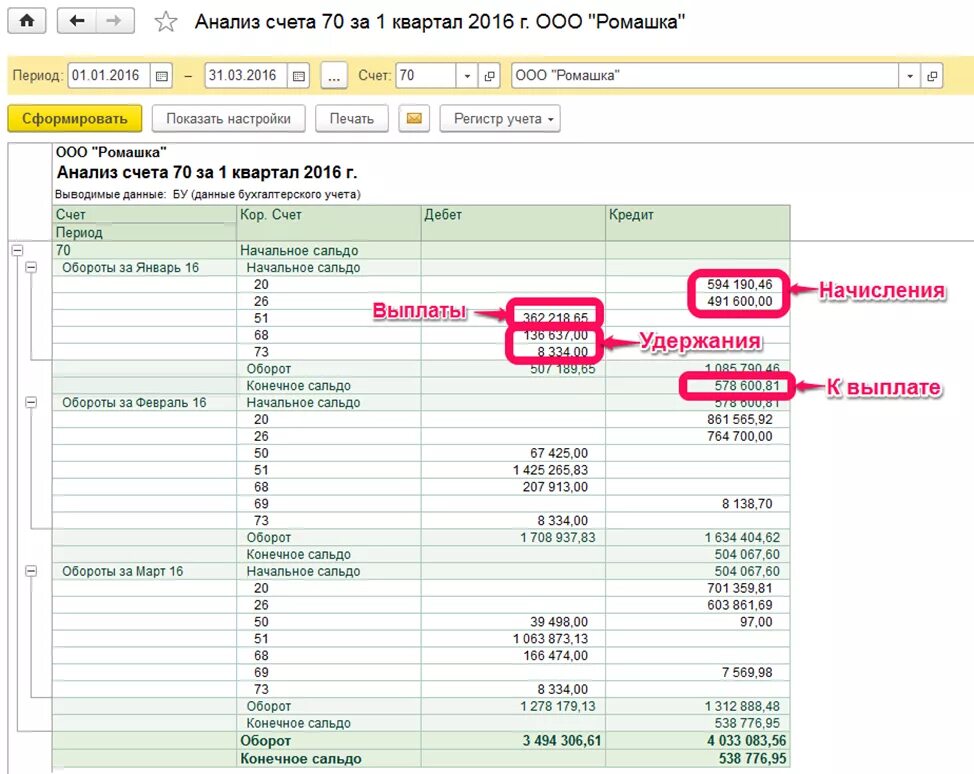Click March credit value 603 861,69
974x774 pixels.
(739, 604)
